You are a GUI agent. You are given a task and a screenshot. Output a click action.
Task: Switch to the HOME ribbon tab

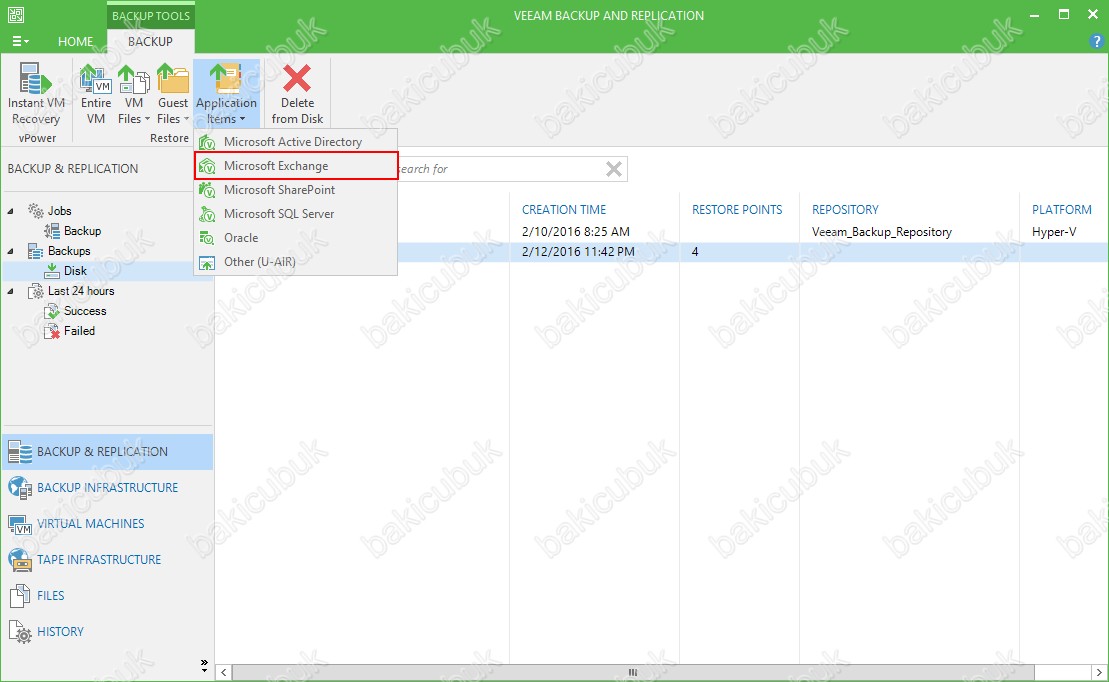(x=76, y=42)
